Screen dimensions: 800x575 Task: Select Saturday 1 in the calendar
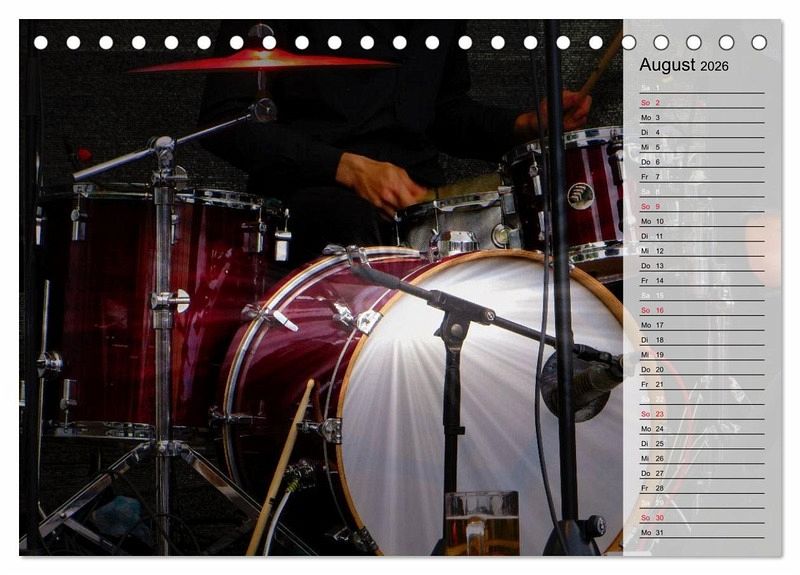(x=700, y=88)
